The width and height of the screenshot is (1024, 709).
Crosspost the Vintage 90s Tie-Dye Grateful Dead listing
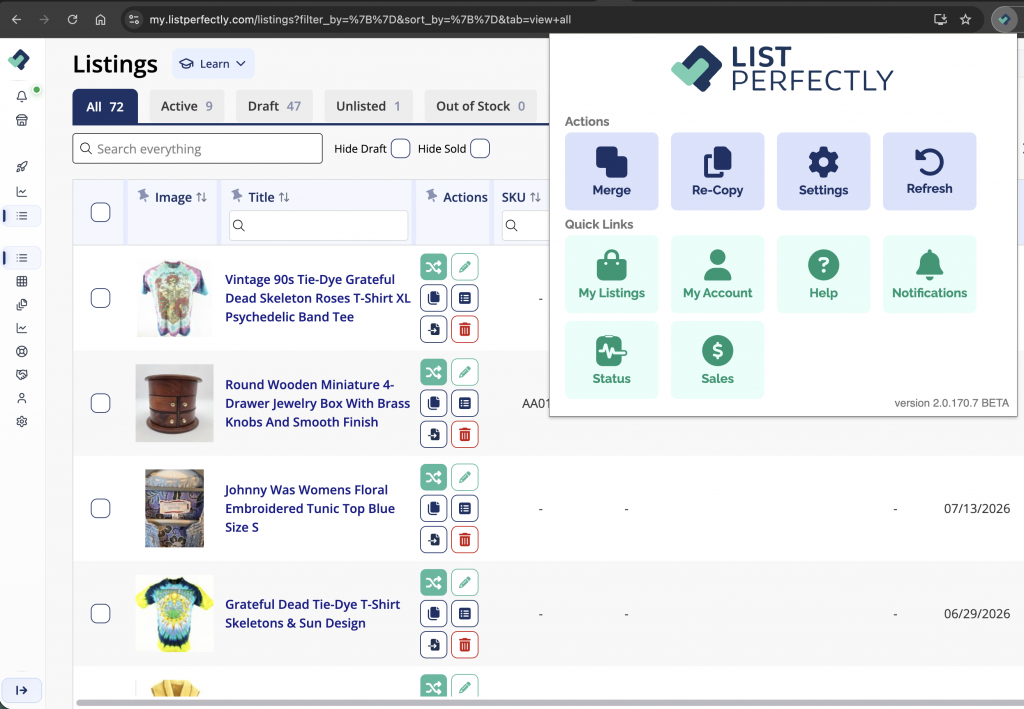[x=434, y=266]
